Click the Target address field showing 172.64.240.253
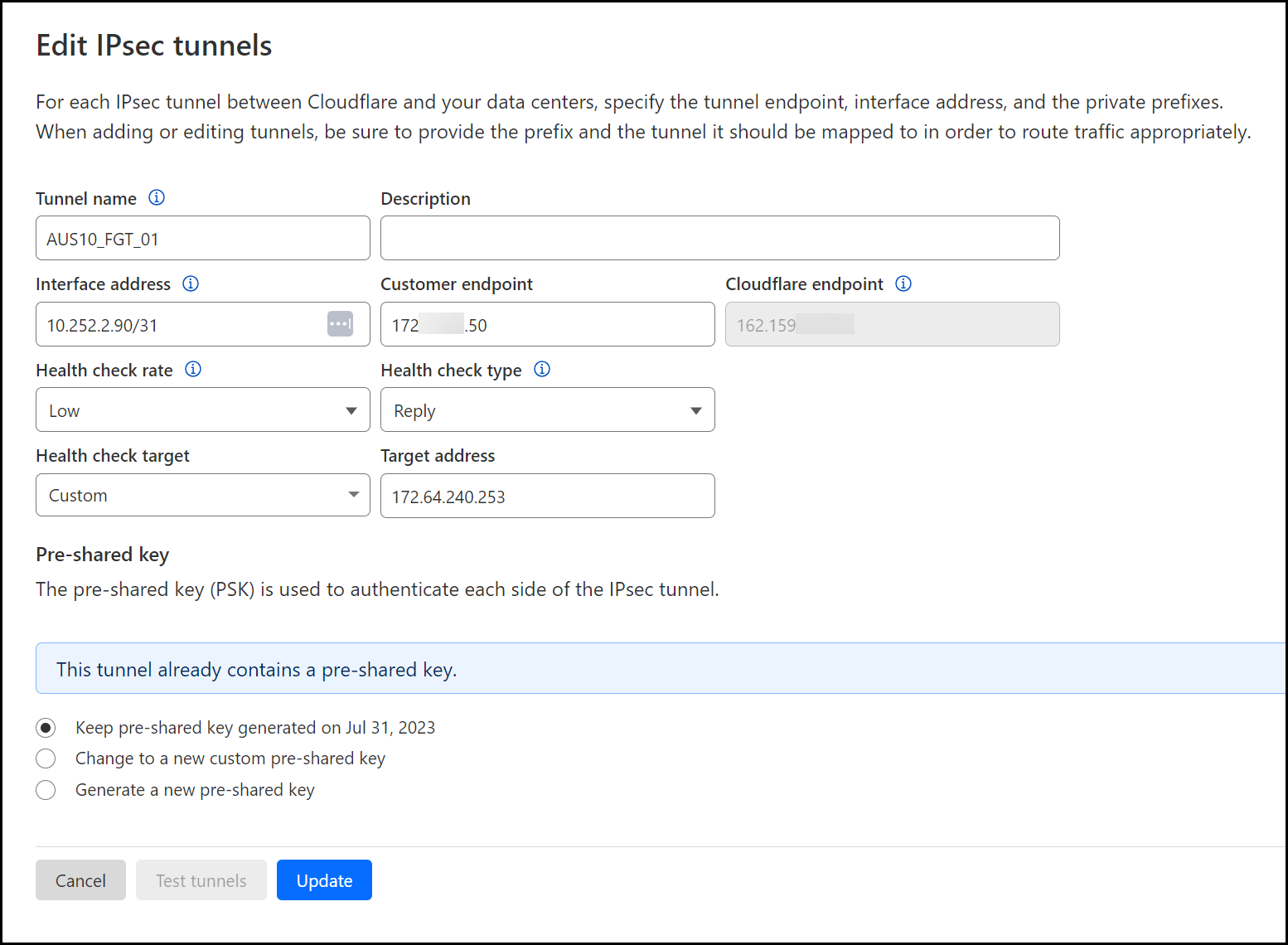Viewport: 1288px width, 945px height. (x=547, y=496)
